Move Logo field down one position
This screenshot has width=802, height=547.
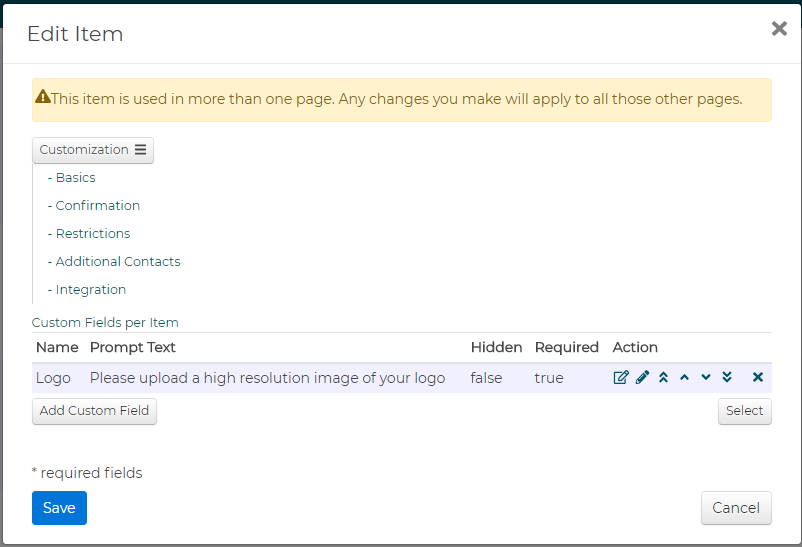point(706,378)
